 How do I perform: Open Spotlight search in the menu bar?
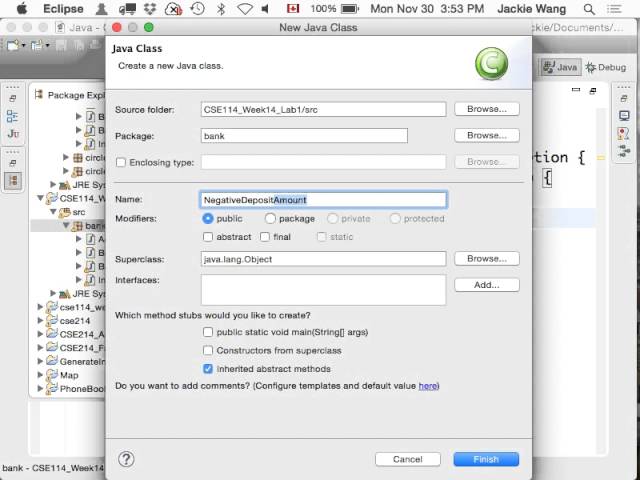pyautogui.click(x=589, y=9)
